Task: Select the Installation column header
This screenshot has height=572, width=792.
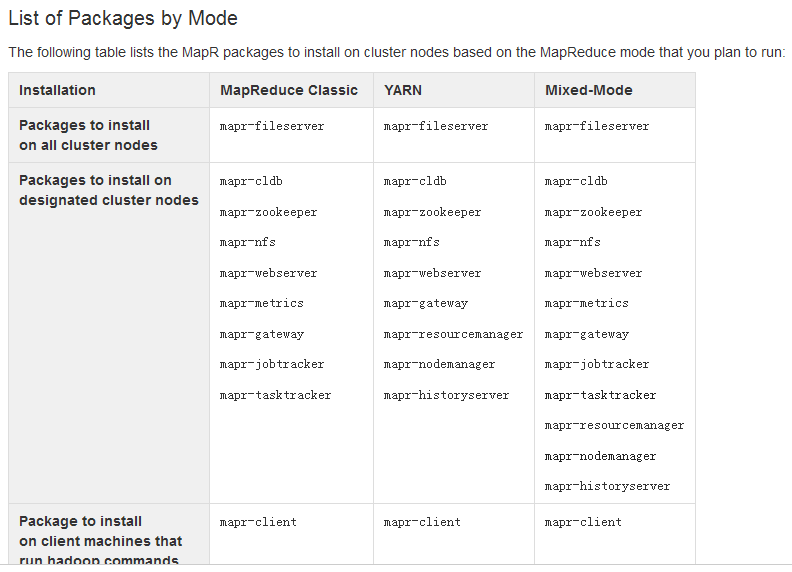Action: coord(57,90)
